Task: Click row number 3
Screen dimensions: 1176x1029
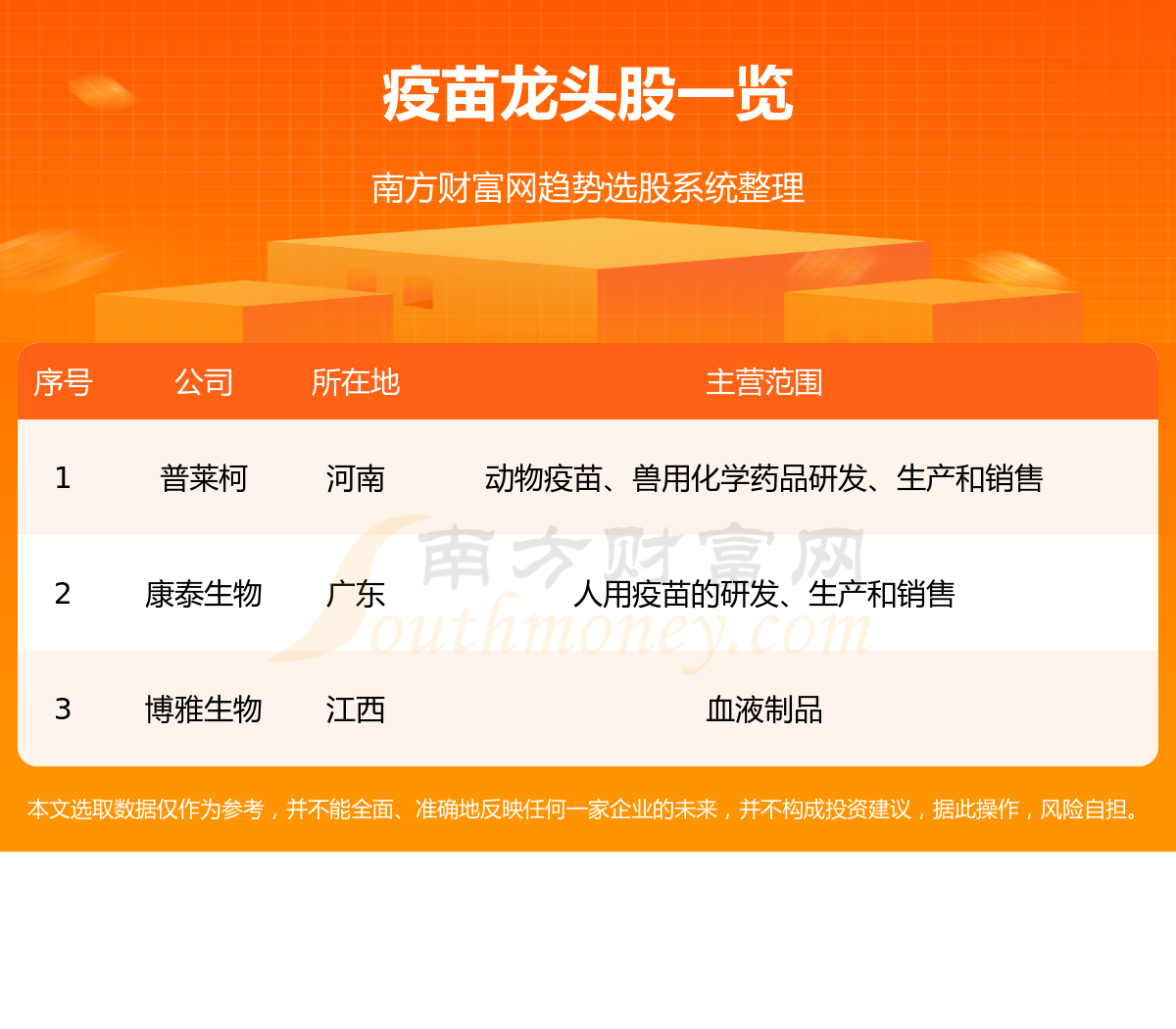Action: 63,710
